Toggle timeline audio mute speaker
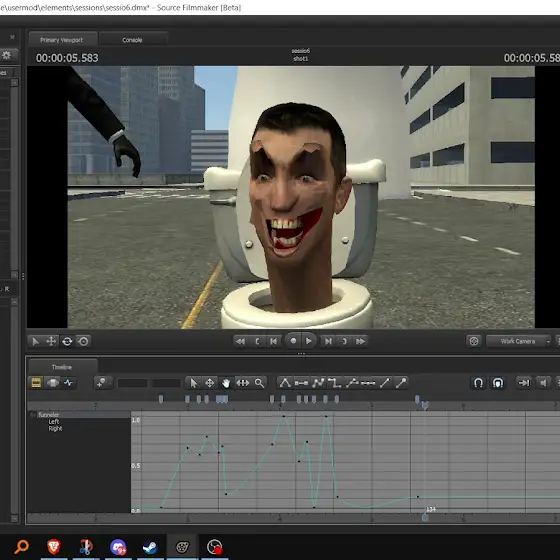The width and height of the screenshot is (560, 560). 543,383
